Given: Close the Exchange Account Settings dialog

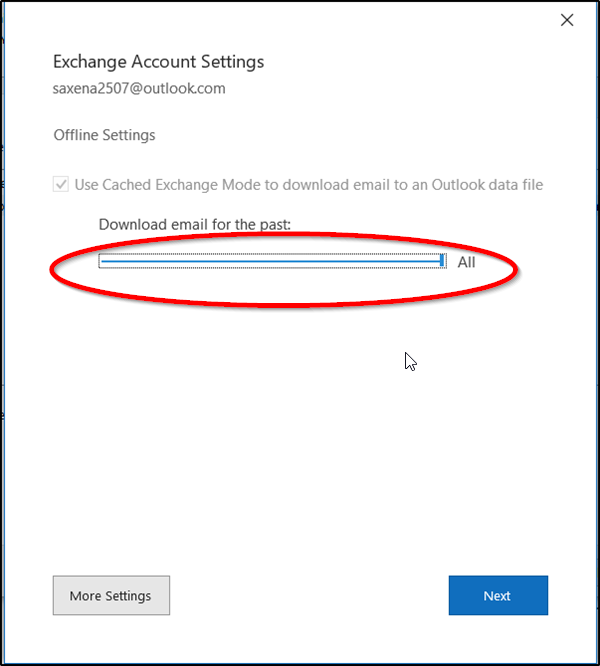Looking at the screenshot, I should tap(567, 20).
